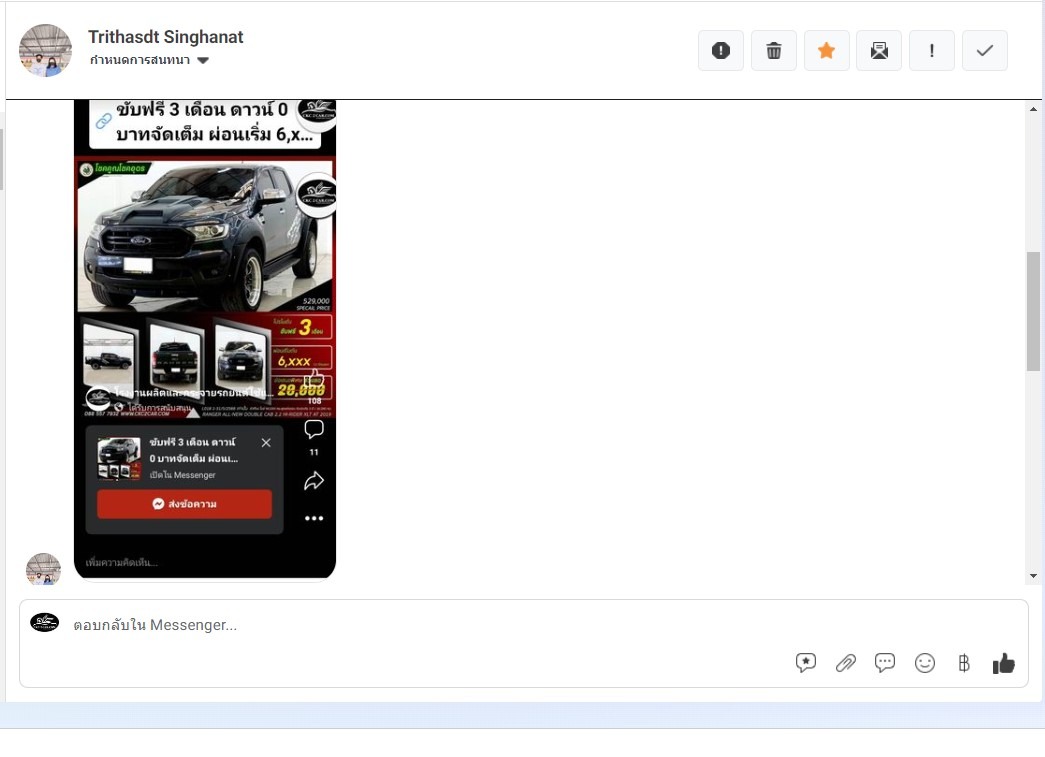Screen dimensions: 1045x757
Task: Open quick replies speech bubble icon
Action: pyautogui.click(x=885, y=663)
